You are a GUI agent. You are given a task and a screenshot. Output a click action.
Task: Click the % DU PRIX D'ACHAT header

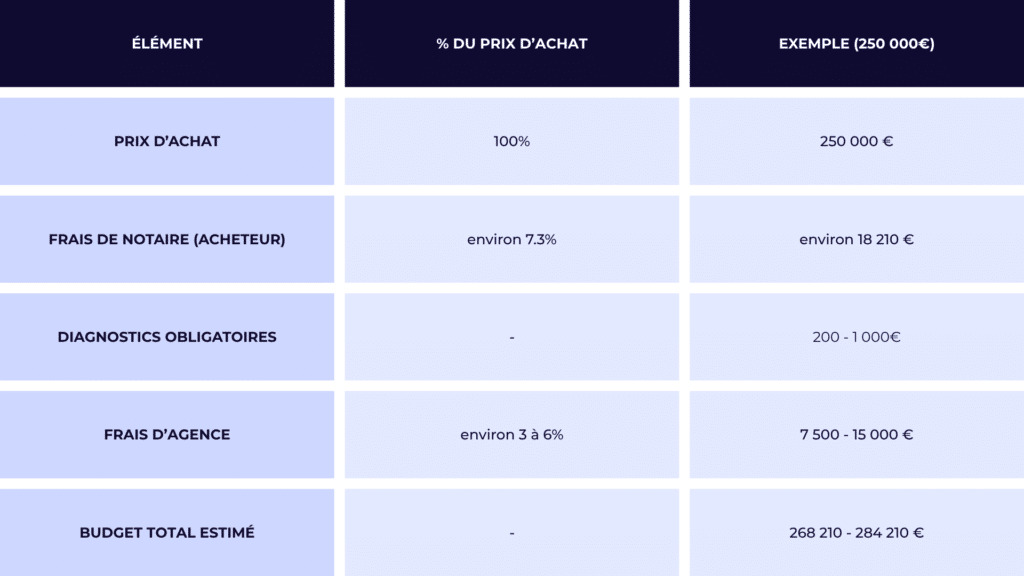pos(512,44)
